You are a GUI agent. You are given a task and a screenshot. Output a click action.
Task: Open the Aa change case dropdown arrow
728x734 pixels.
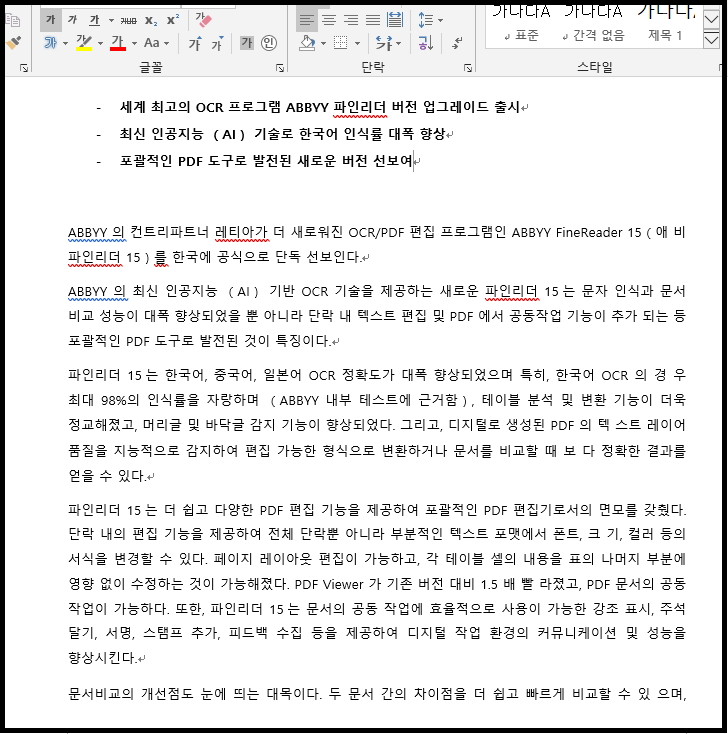point(166,44)
